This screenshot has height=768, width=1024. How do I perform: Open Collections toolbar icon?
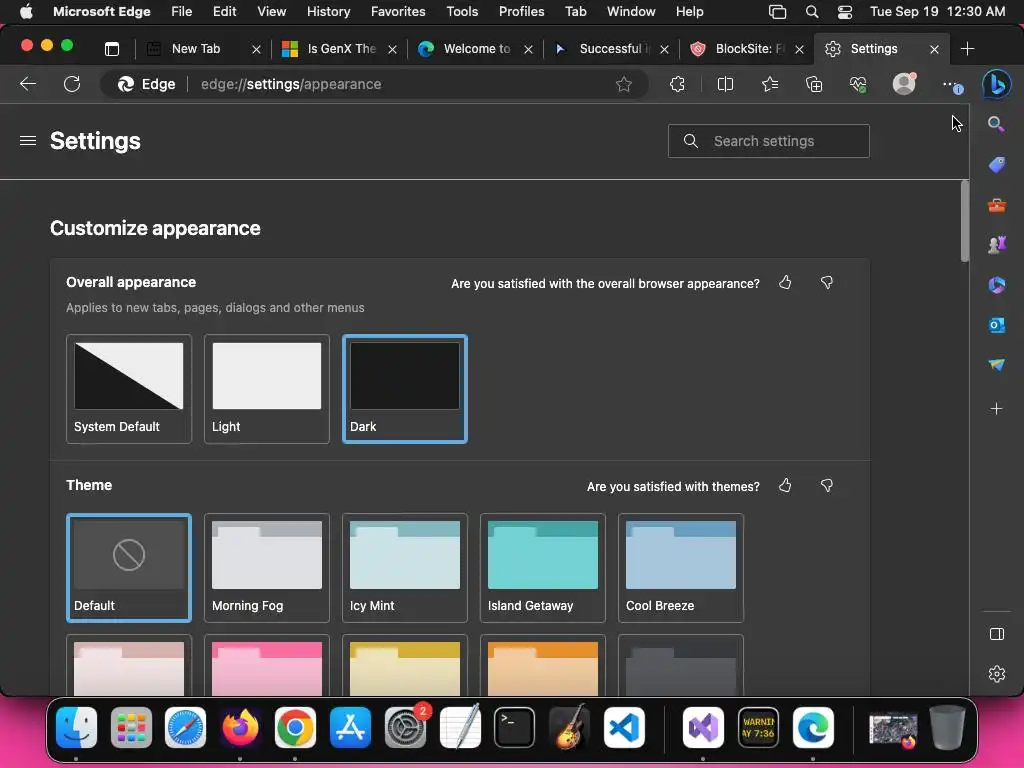pyautogui.click(x=814, y=84)
